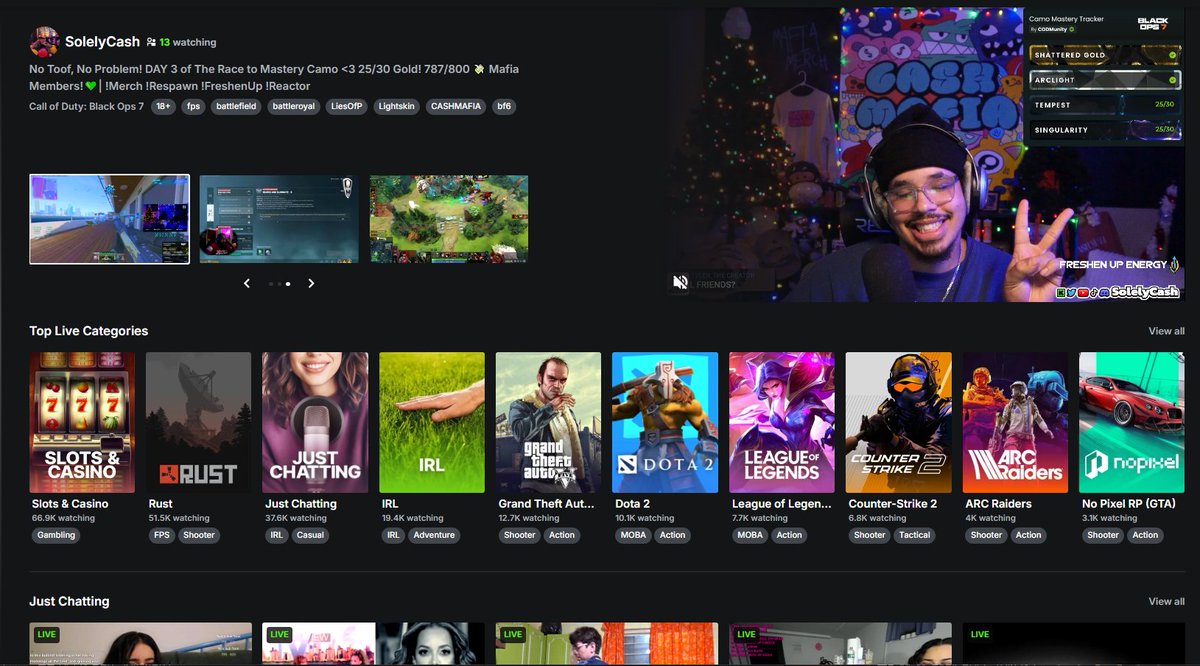This screenshot has width=1200, height=666.
Task: Click the battlefield stream tag
Action: [x=236, y=106]
